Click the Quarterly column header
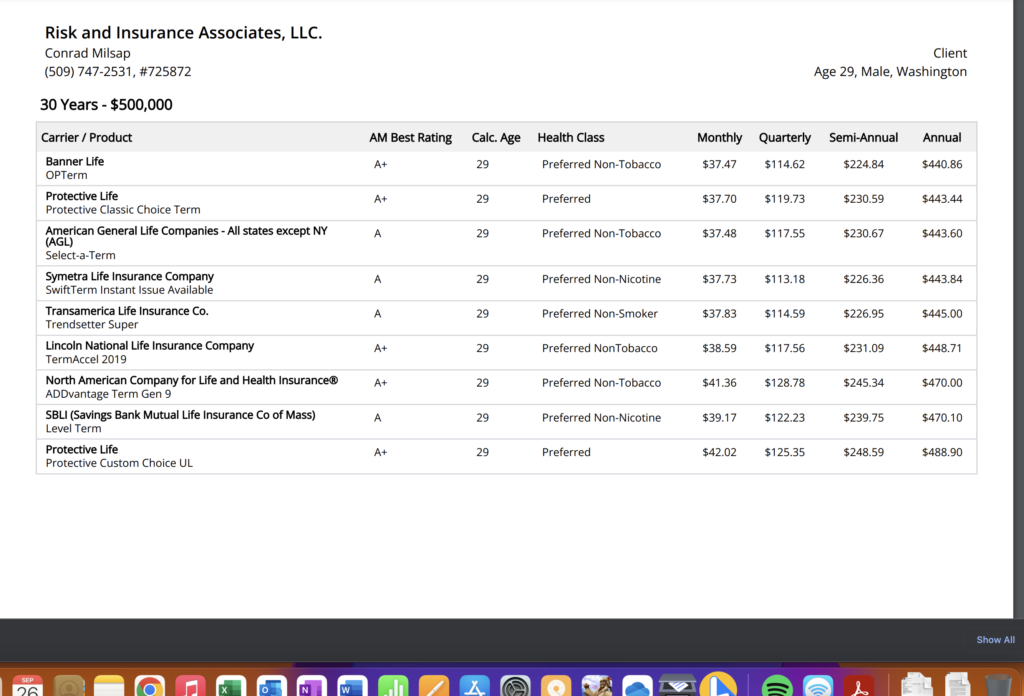The height and width of the screenshot is (696, 1024). [784, 138]
